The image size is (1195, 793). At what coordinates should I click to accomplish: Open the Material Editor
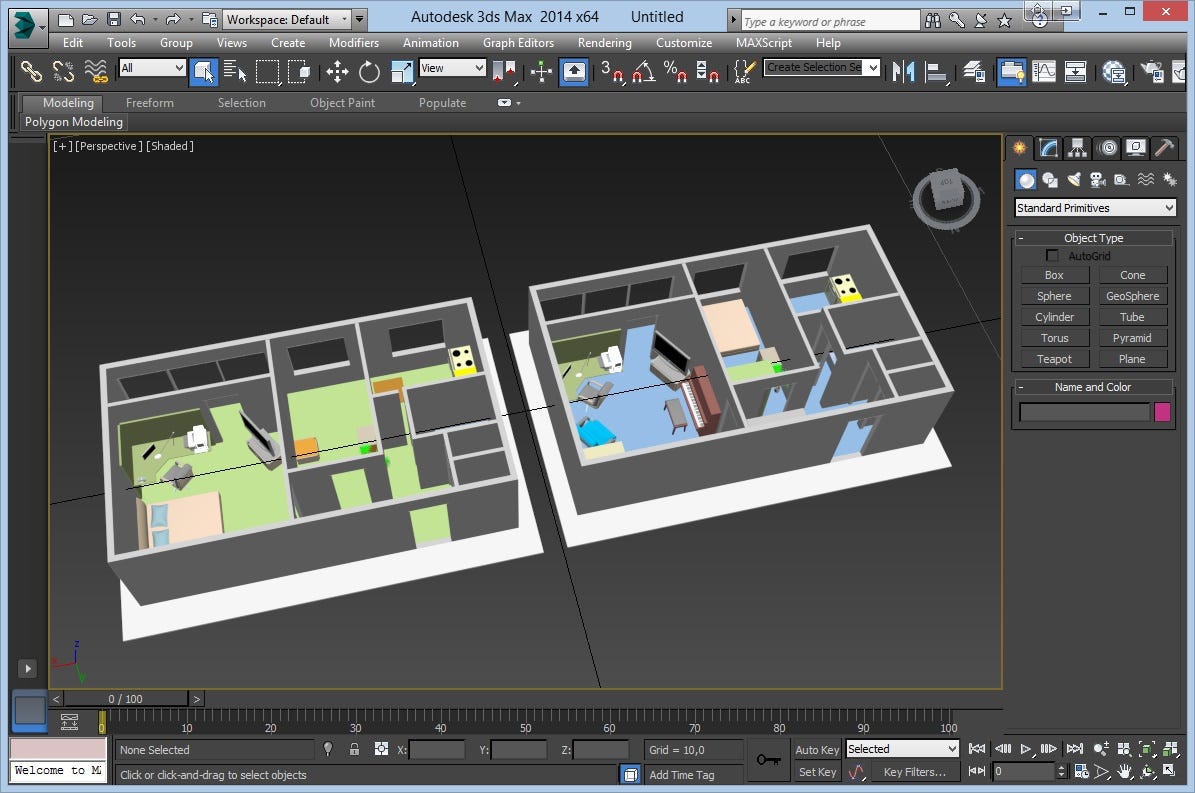pos(1113,72)
